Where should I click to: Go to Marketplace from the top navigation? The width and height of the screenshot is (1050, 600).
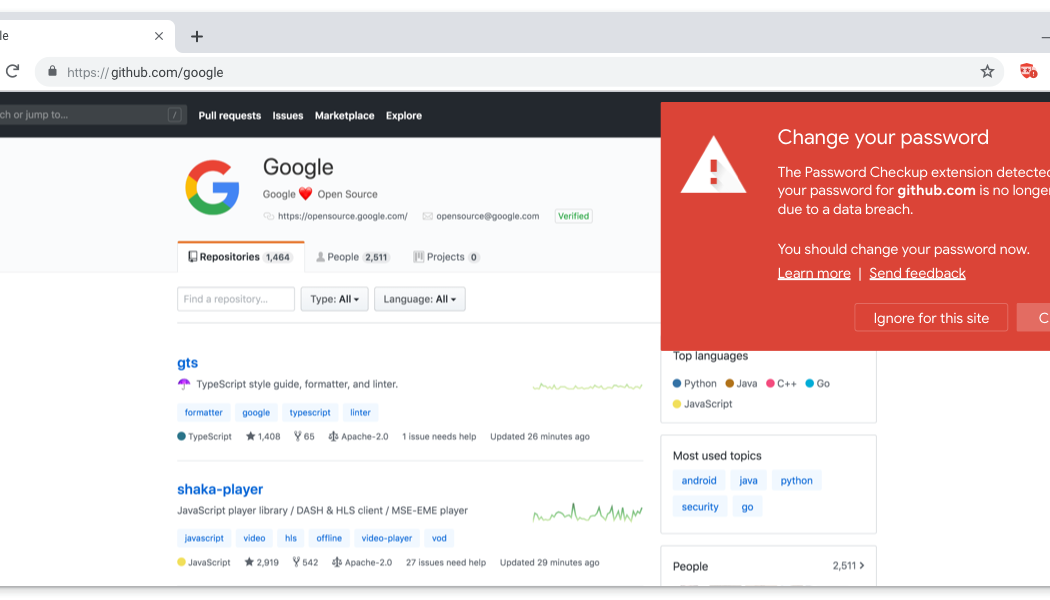coord(344,115)
